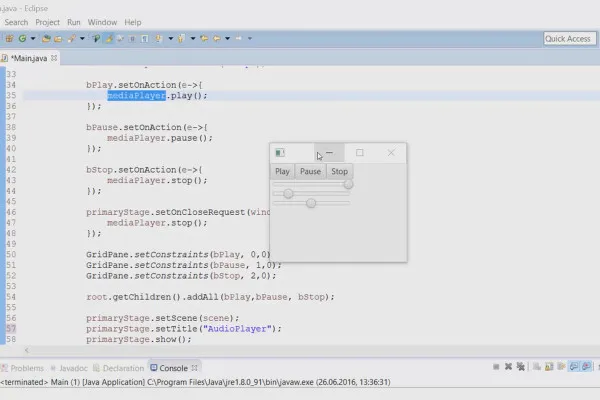Toggle Word Wrap in the editor toolbar
This screenshot has height=400, width=600.
pyautogui.click(x=121, y=38)
